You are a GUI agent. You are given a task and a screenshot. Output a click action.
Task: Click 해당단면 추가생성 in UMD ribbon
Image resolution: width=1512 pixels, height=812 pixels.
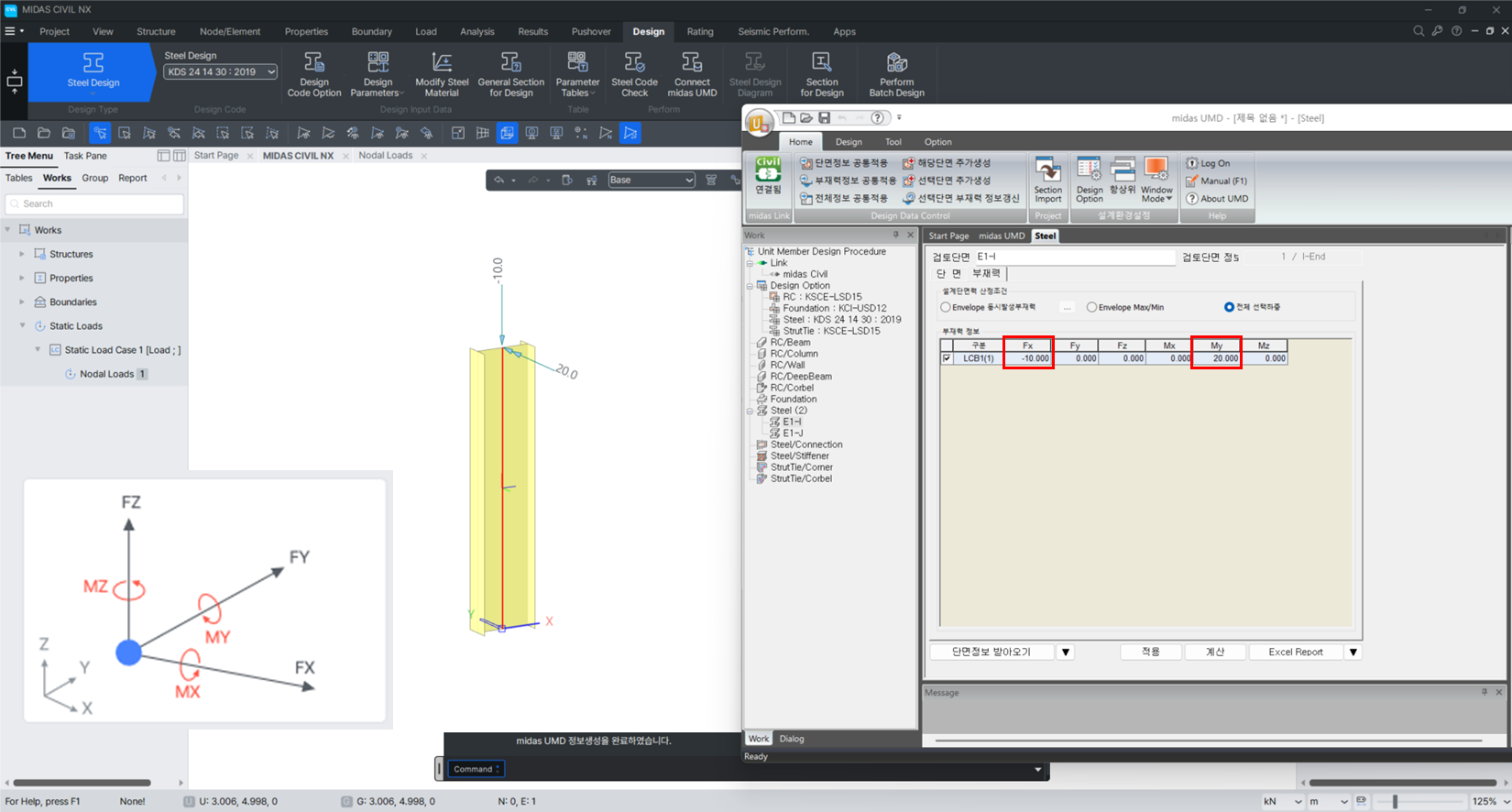[947, 163]
